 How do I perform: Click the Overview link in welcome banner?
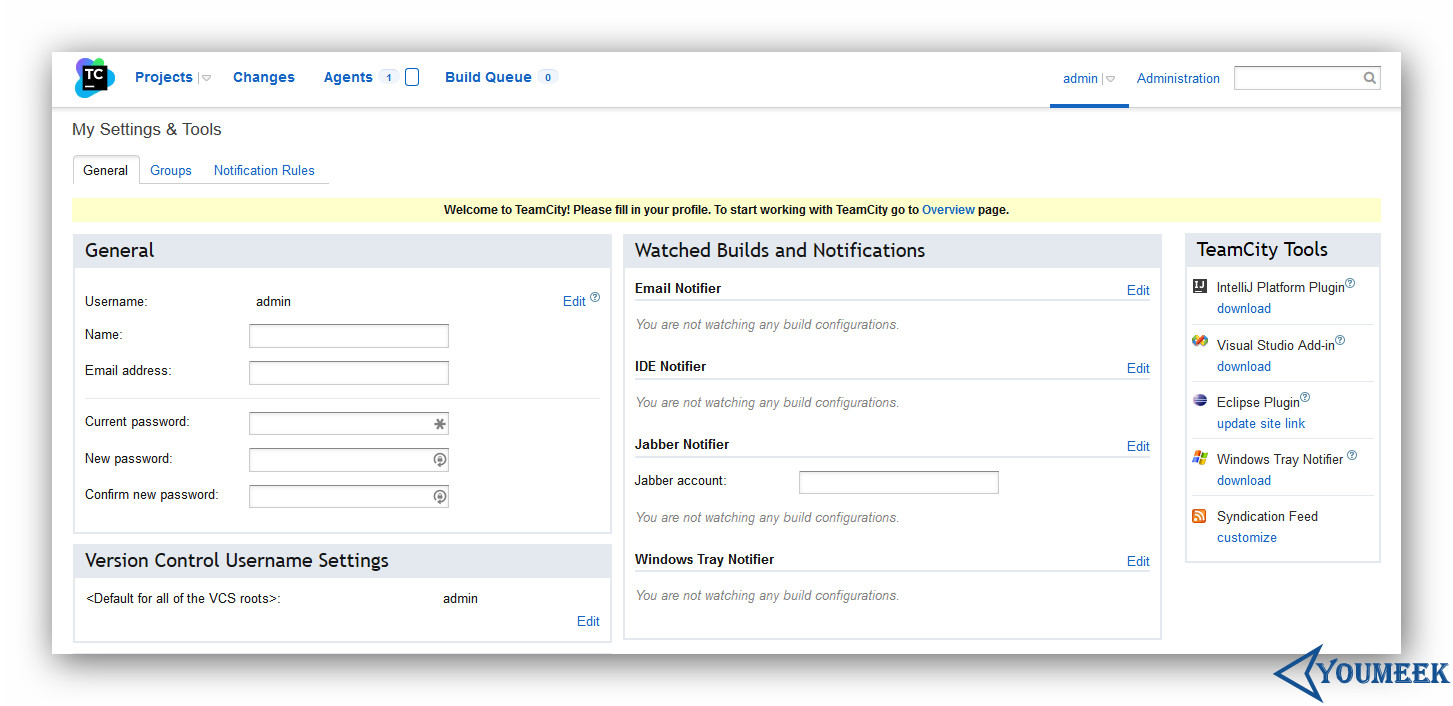(x=948, y=210)
